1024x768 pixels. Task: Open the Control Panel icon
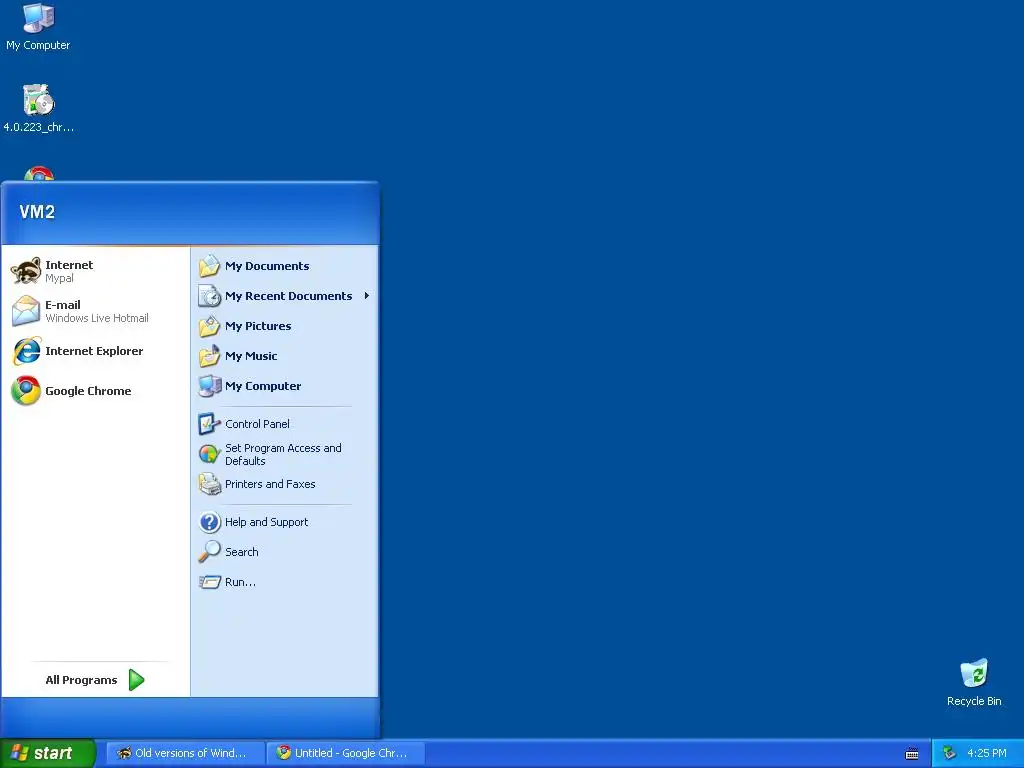[210, 424]
